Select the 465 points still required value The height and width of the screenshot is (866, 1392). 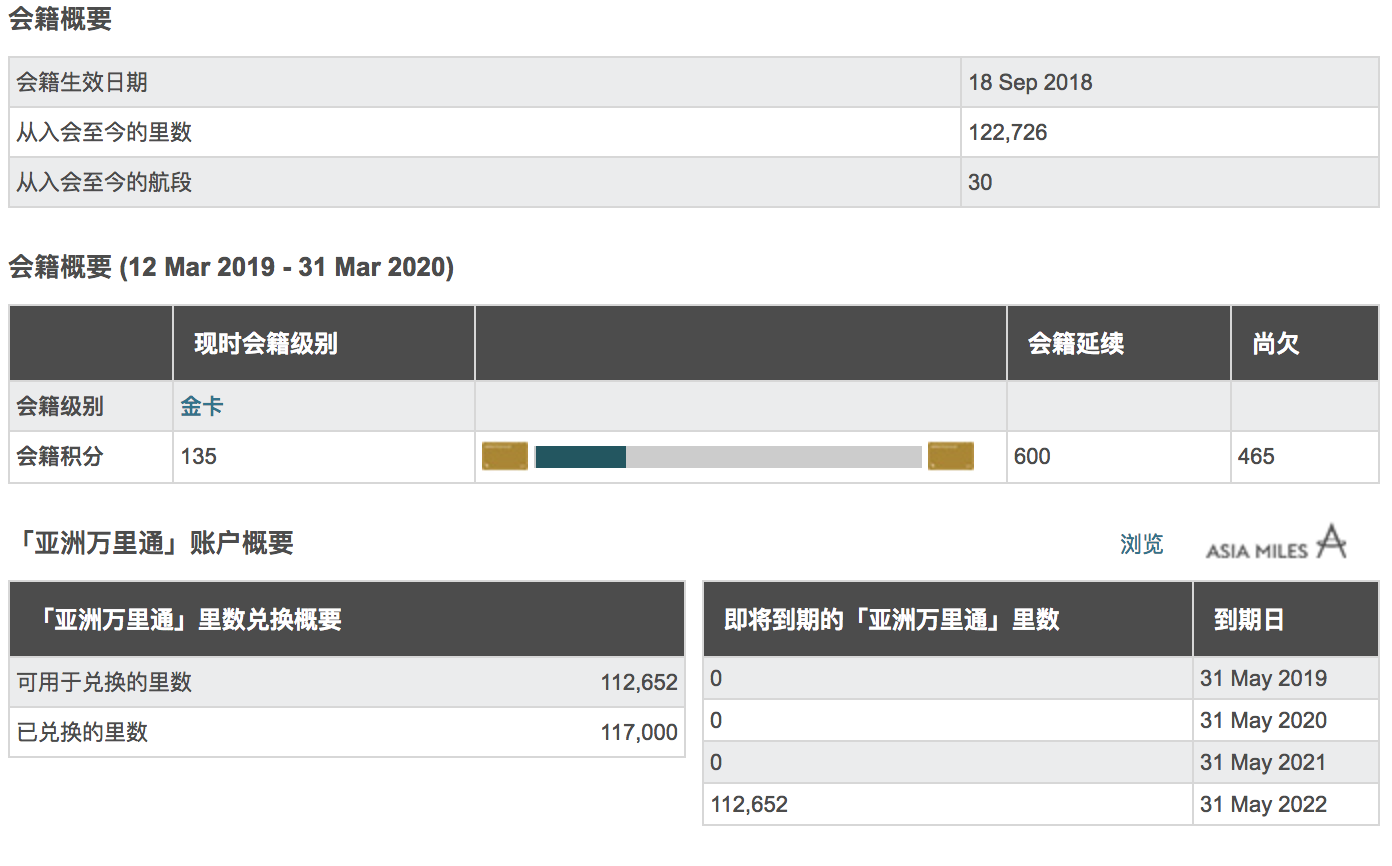pos(1256,457)
